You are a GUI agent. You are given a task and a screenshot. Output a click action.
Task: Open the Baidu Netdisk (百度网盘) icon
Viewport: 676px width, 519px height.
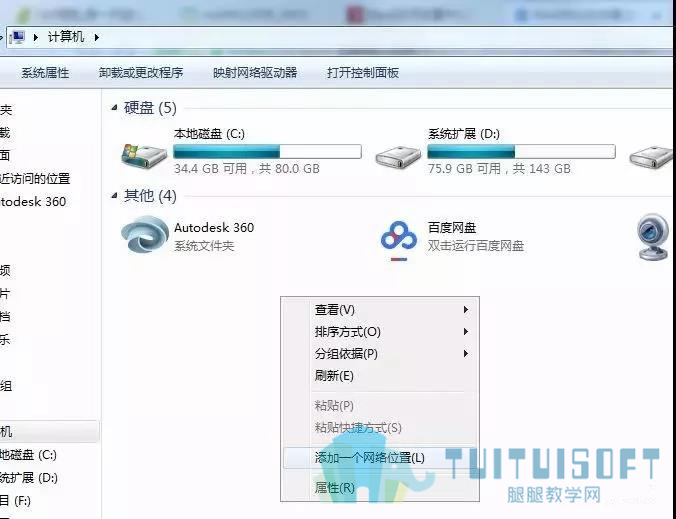pos(399,240)
